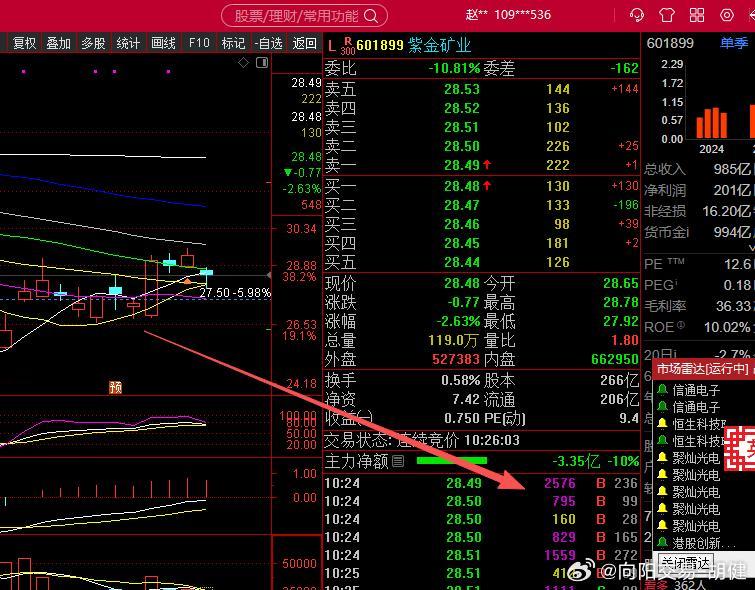Screen dimensions: 755x590
Task: Click the 最低 value 27.92
Action: [621, 321]
